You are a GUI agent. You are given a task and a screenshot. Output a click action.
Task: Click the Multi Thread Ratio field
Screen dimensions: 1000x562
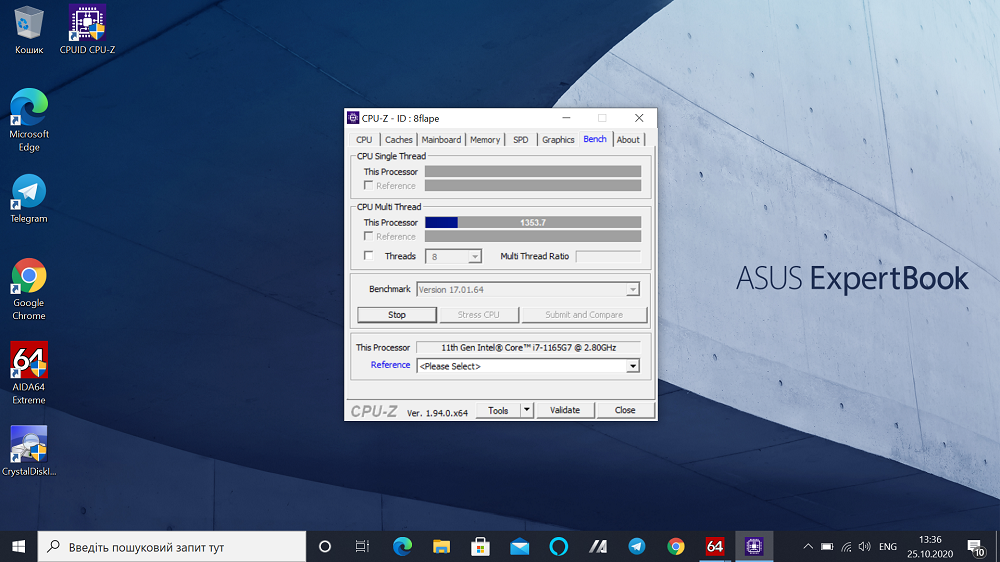608,256
